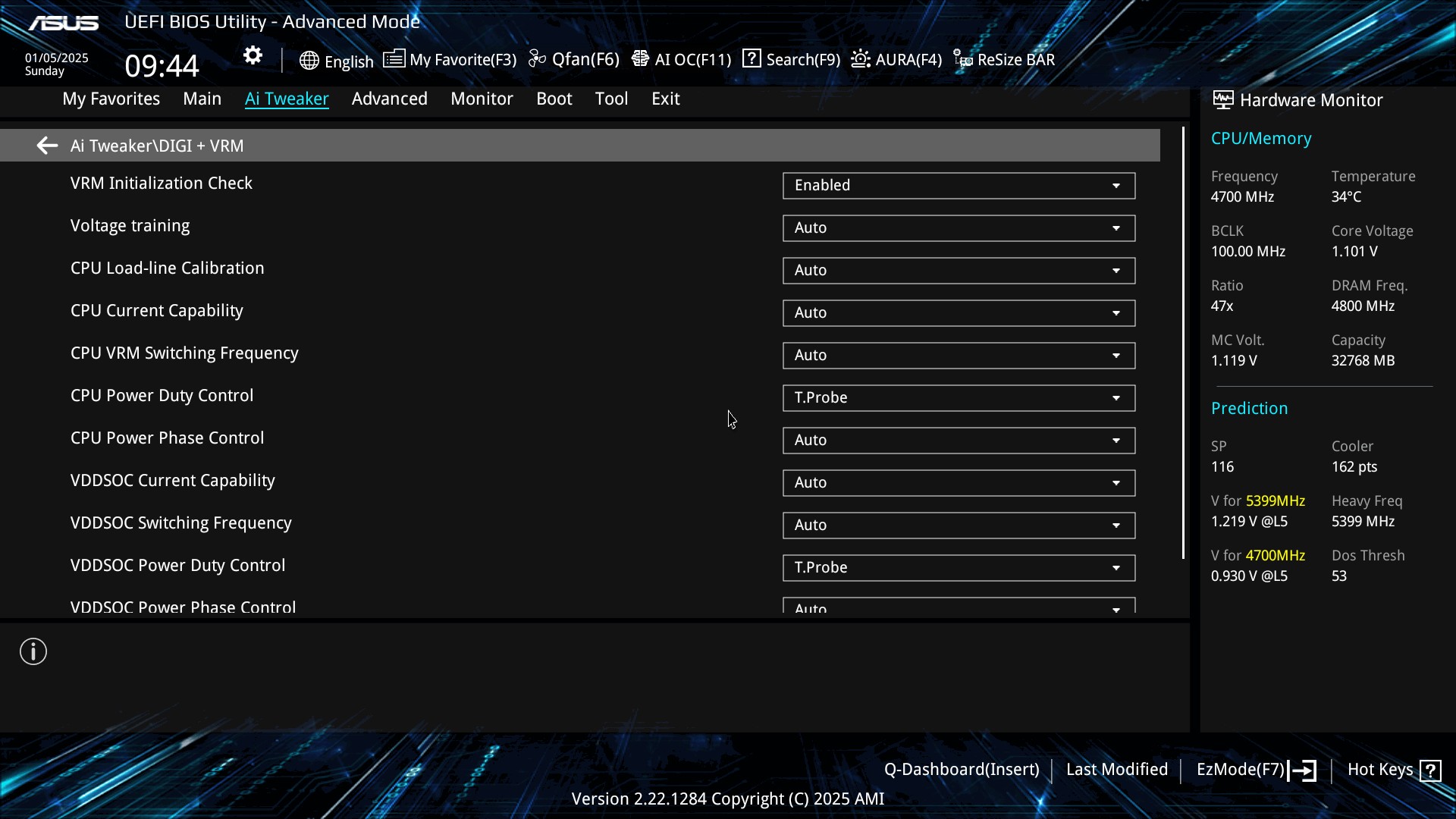Go back using the left arrow
This screenshot has width=1456, height=819.
pos(47,146)
